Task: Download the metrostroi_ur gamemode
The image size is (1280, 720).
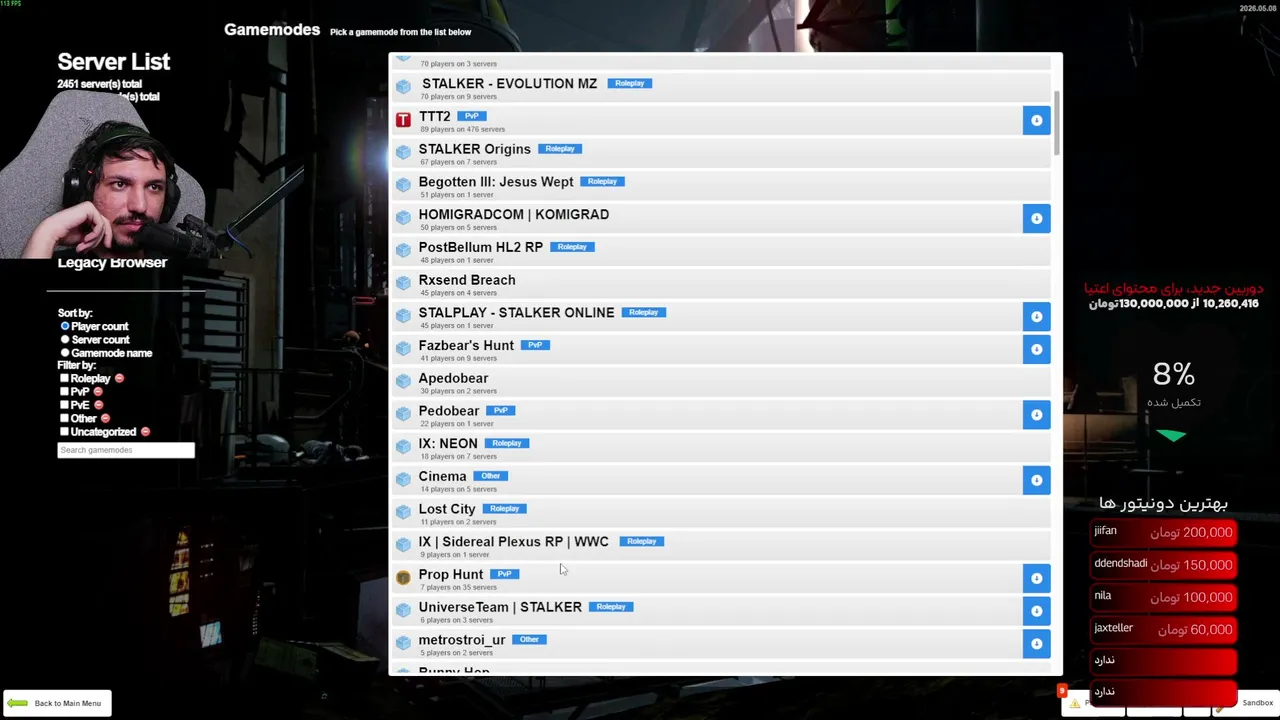Action: pos(1036,643)
